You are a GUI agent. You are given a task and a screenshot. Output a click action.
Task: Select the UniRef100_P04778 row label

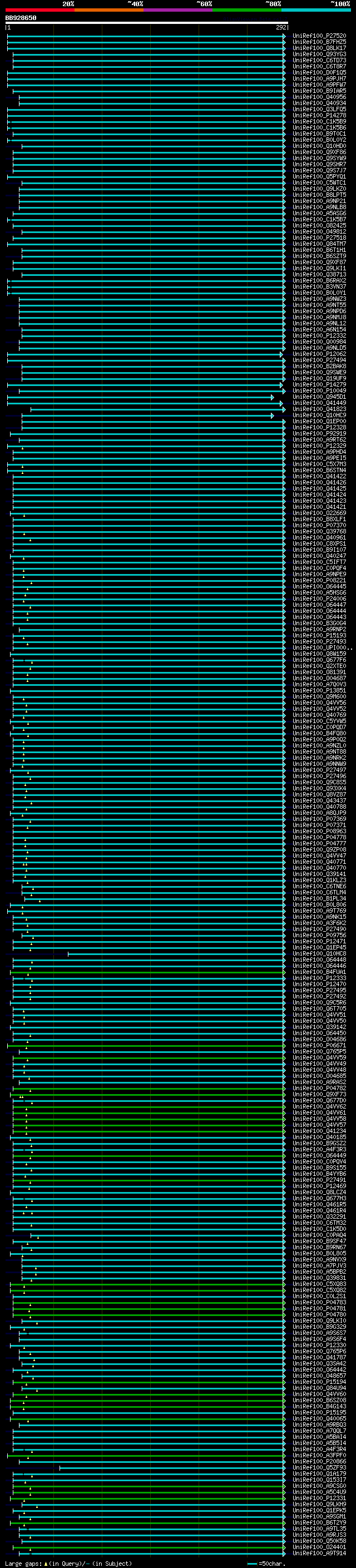coord(319,837)
